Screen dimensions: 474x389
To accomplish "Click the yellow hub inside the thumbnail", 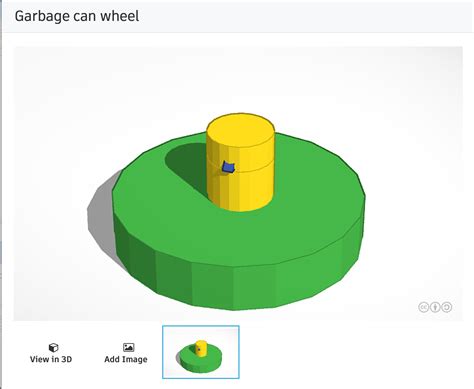I will point(201,348).
